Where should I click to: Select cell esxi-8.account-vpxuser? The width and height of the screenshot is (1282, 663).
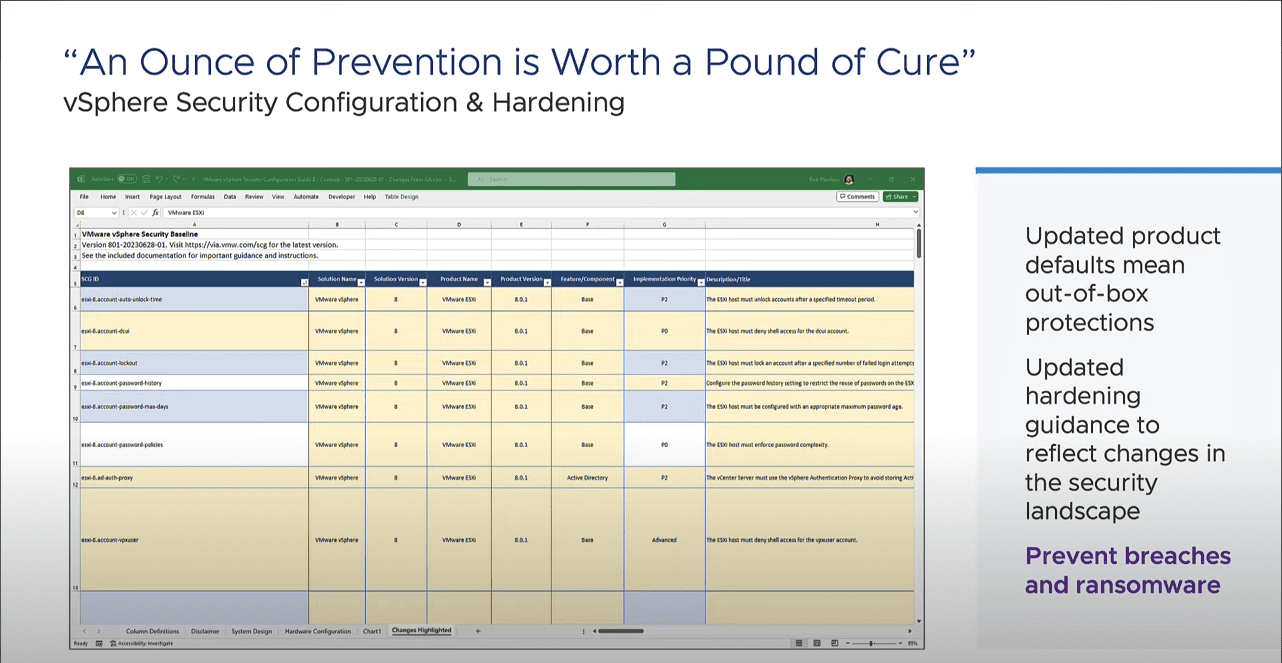194,539
